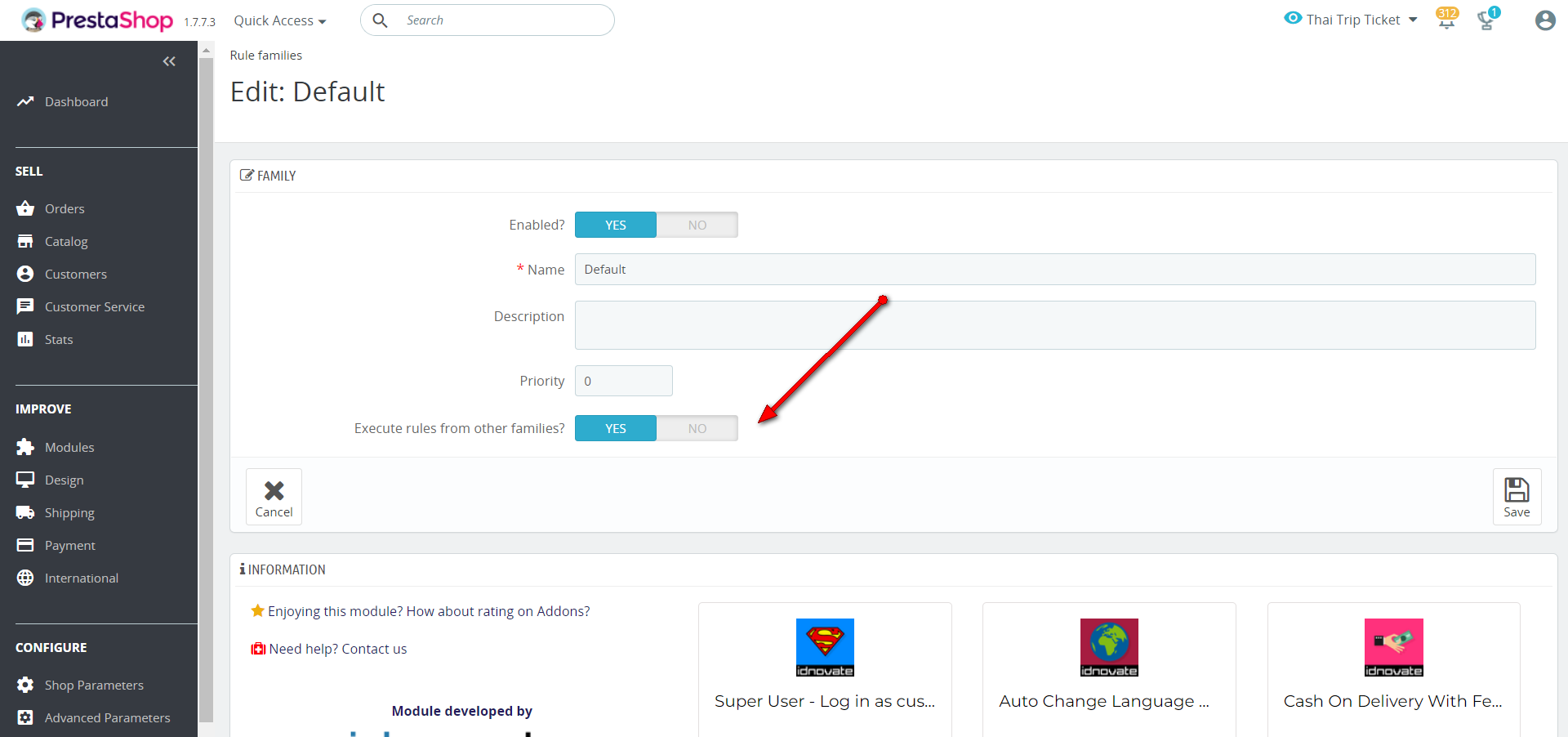1568x737 pixels.
Task: Click the Payment credit card icon
Action: [x=25, y=545]
